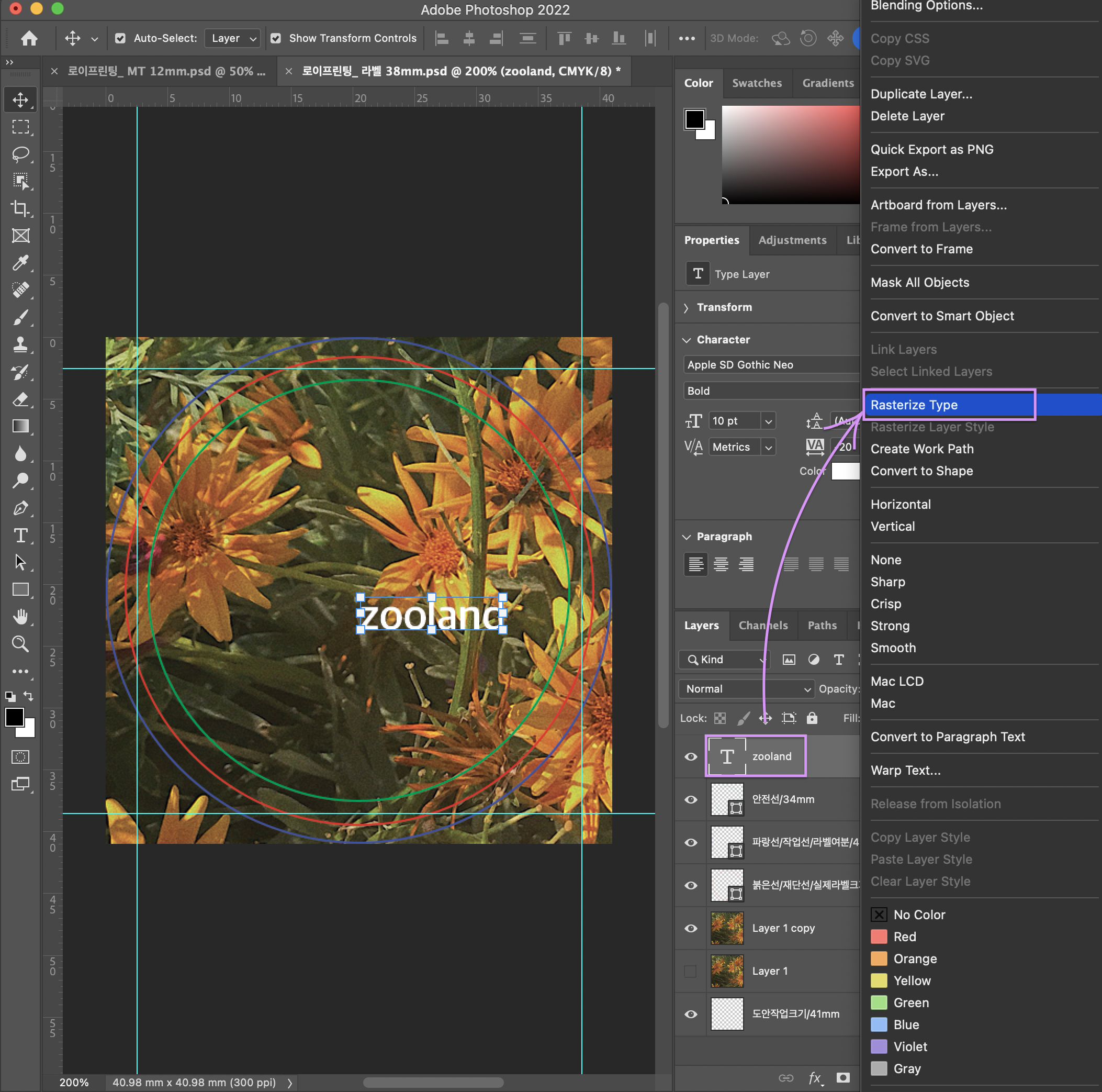This screenshot has height=1092, width=1102.
Task: Show the hidden Layer 1
Action: tap(691, 971)
